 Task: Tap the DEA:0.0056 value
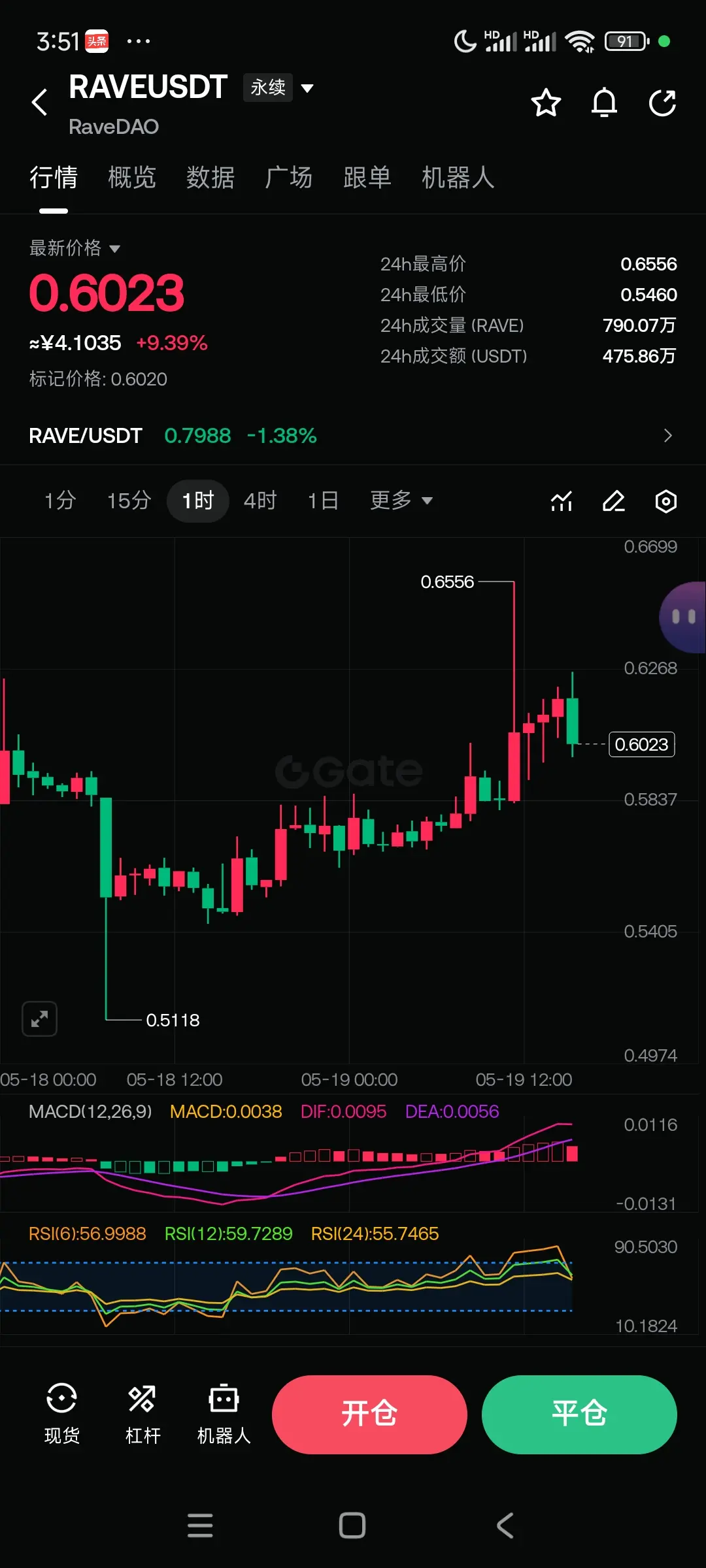(x=452, y=1111)
